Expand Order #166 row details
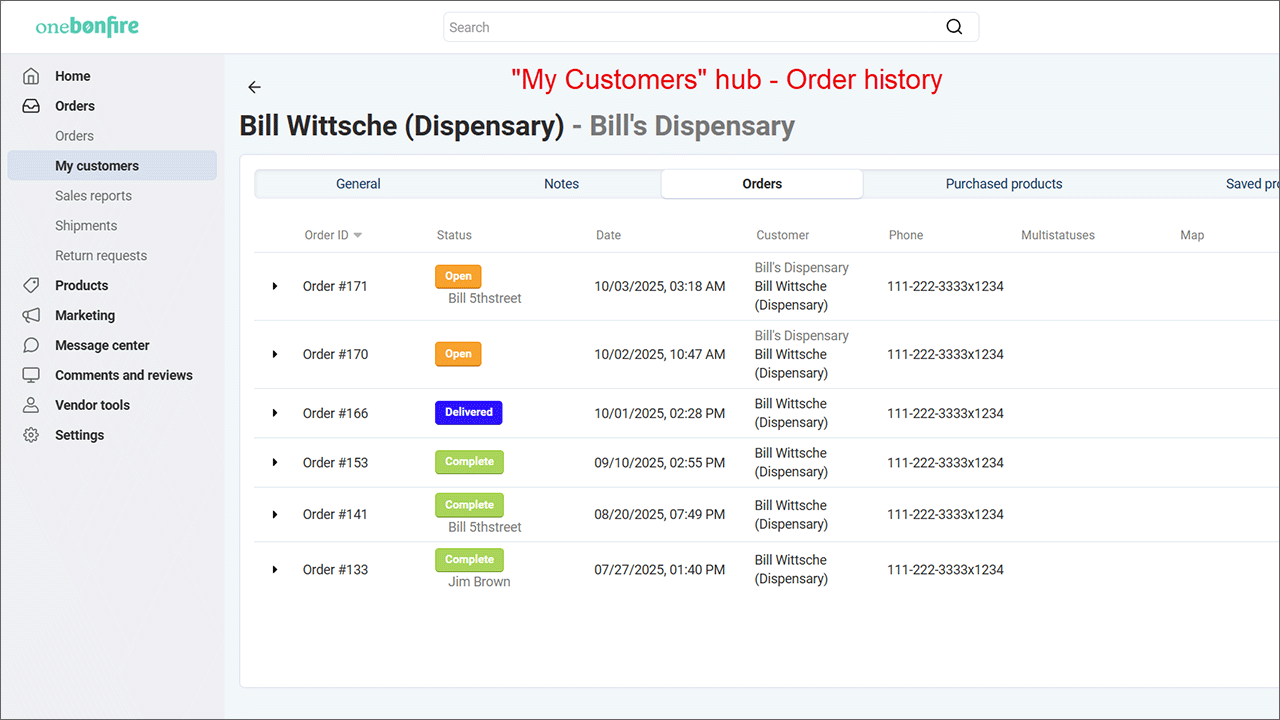 coord(275,413)
